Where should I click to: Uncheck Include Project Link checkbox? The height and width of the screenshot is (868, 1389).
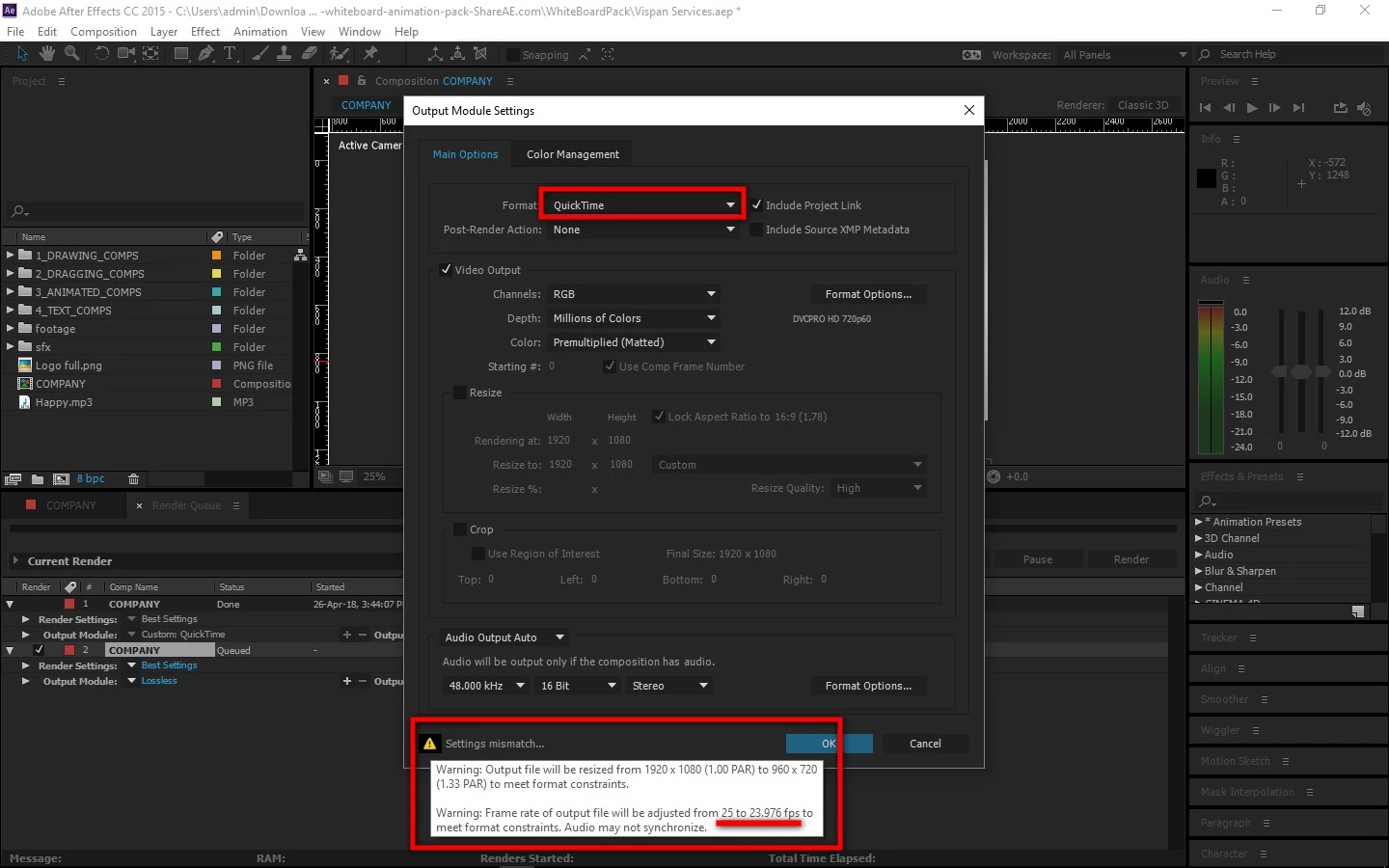[x=757, y=205]
